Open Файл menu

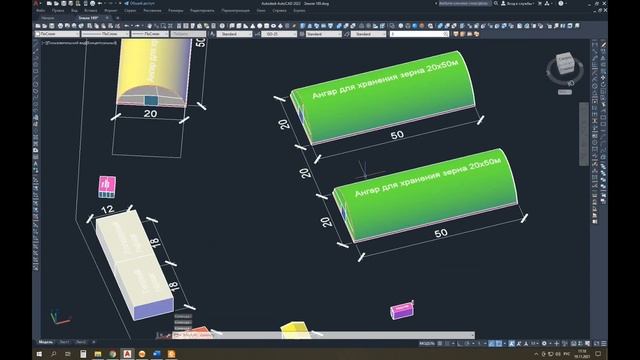pos(40,11)
